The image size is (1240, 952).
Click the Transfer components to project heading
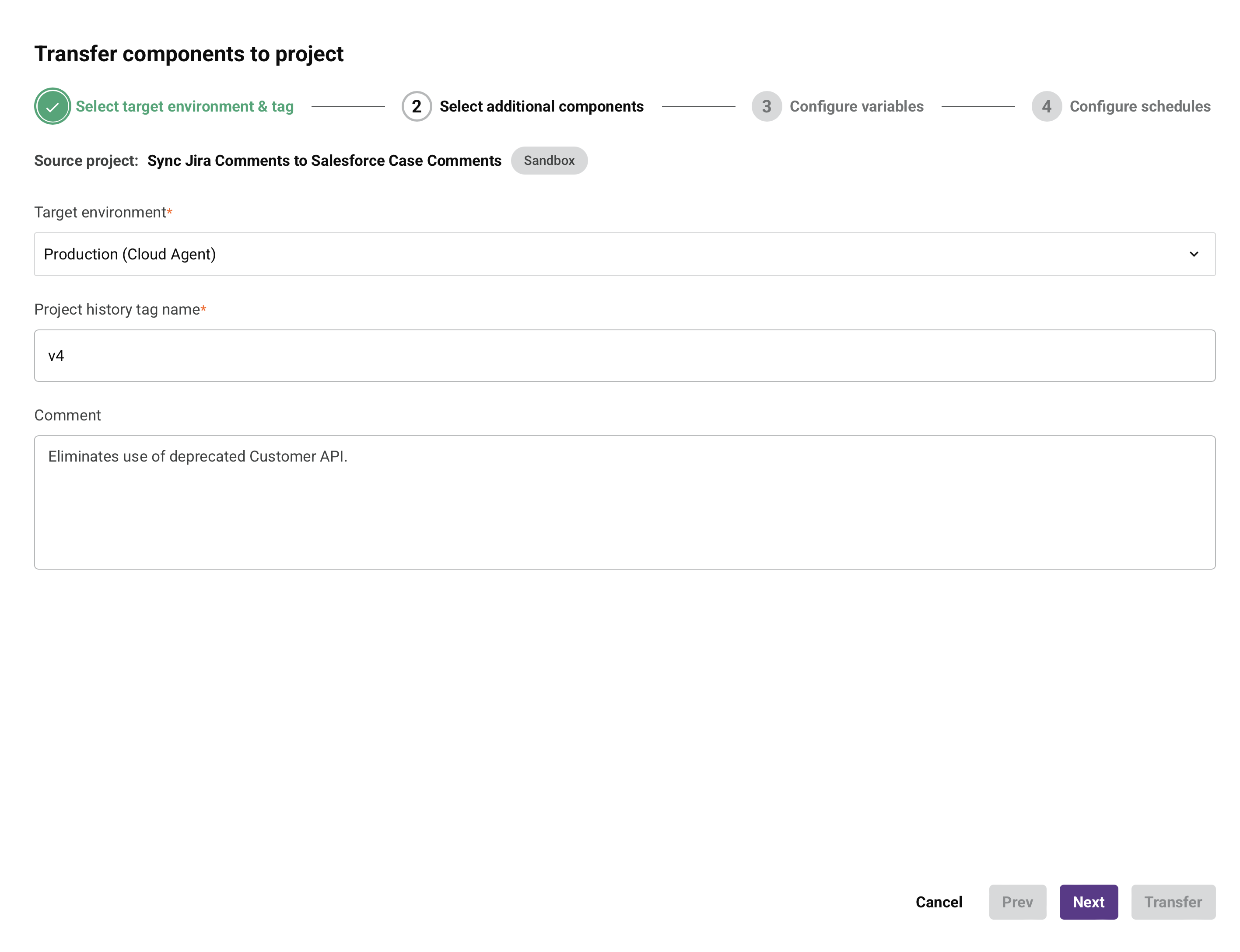tap(189, 54)
